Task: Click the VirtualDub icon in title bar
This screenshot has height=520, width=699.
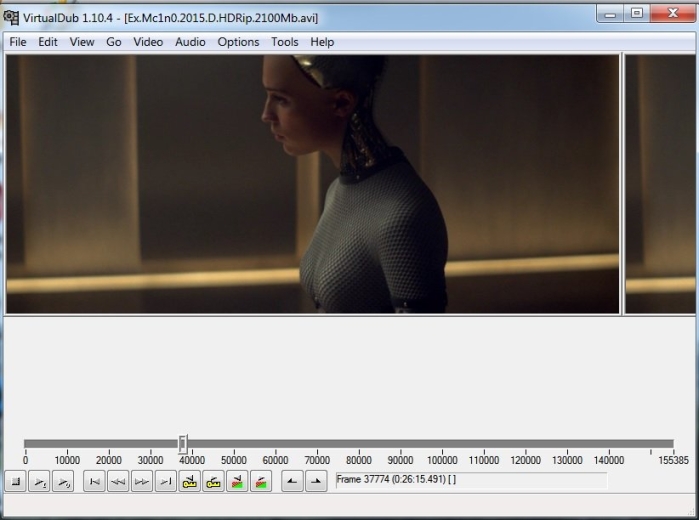Action: [11, 17]
